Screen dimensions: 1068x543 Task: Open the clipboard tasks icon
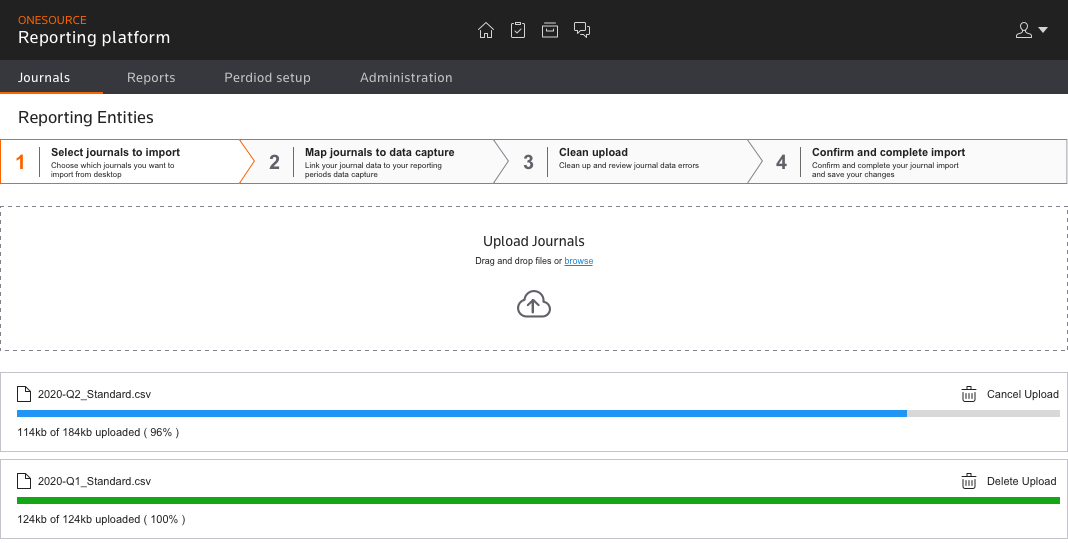[x=518, y=30]
